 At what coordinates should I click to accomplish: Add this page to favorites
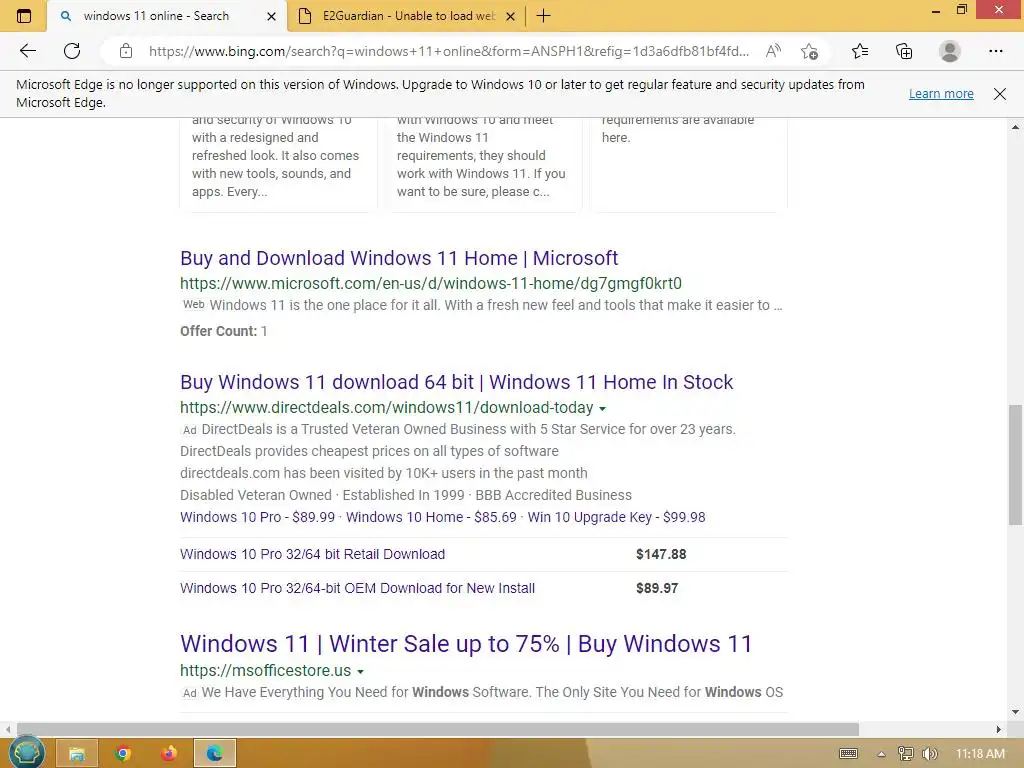pyautogui.click(x=810, y=51)
